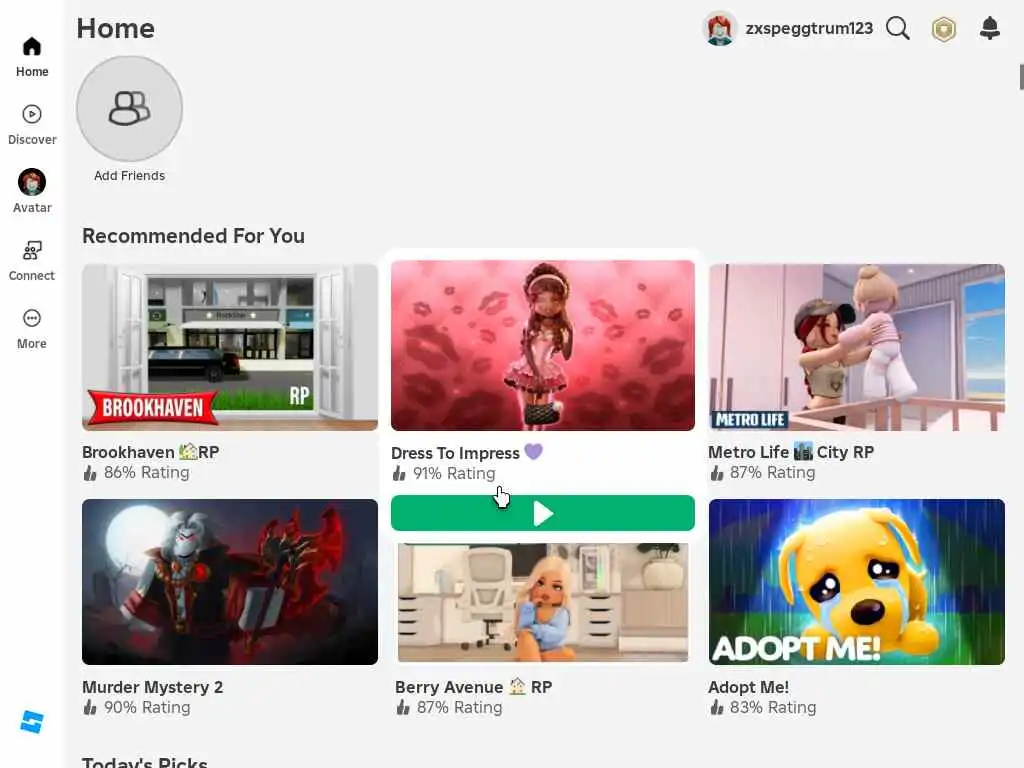This screenshot has width=1024, height=768.
Task: Open the Robux hexagon icon
Action: (x=944, y=29)
